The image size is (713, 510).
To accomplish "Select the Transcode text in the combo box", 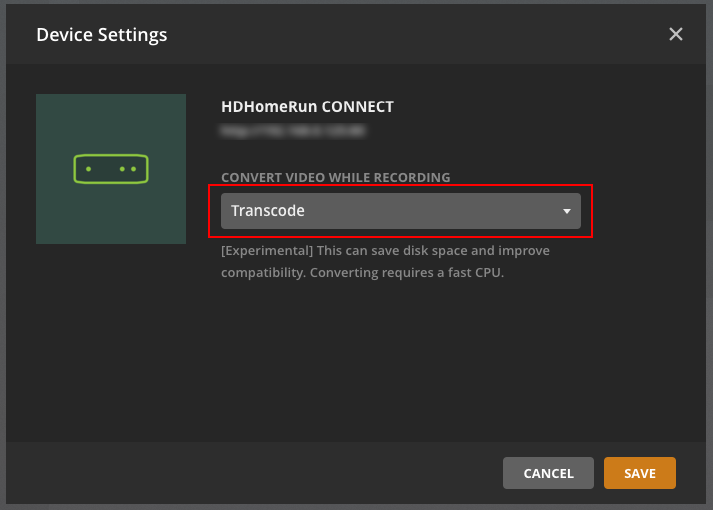I will pyautogui.click(x=268, y=211).
